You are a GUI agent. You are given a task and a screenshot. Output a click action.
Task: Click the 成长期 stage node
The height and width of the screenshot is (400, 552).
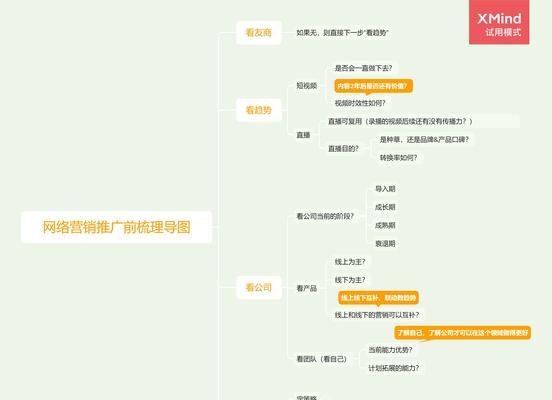(385, 207)
